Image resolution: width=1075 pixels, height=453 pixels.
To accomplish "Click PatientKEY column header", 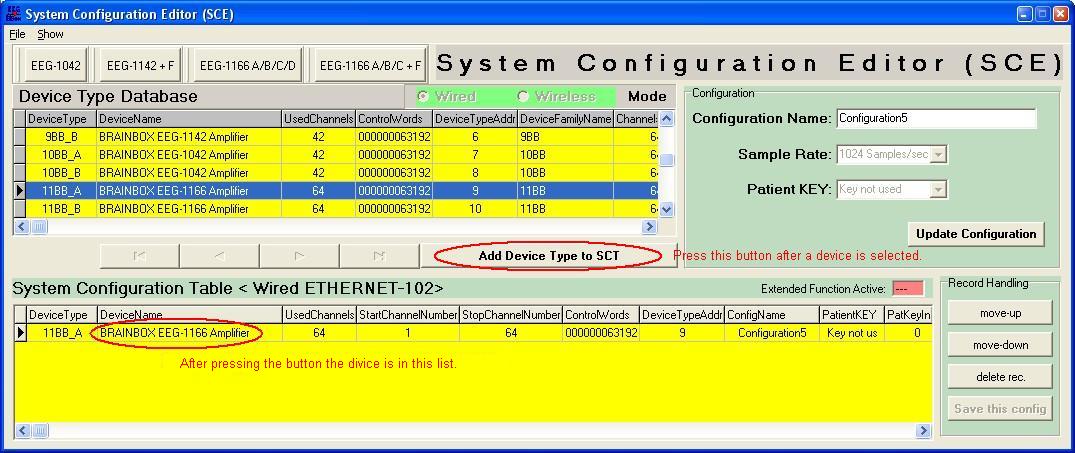I will coord(852,315).
